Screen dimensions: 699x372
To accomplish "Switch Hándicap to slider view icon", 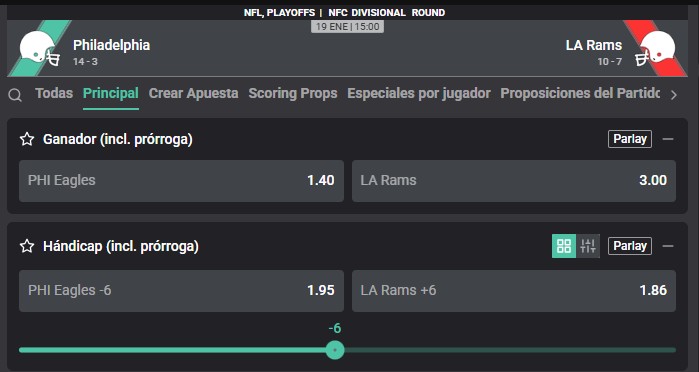I will tap(588, 246).
